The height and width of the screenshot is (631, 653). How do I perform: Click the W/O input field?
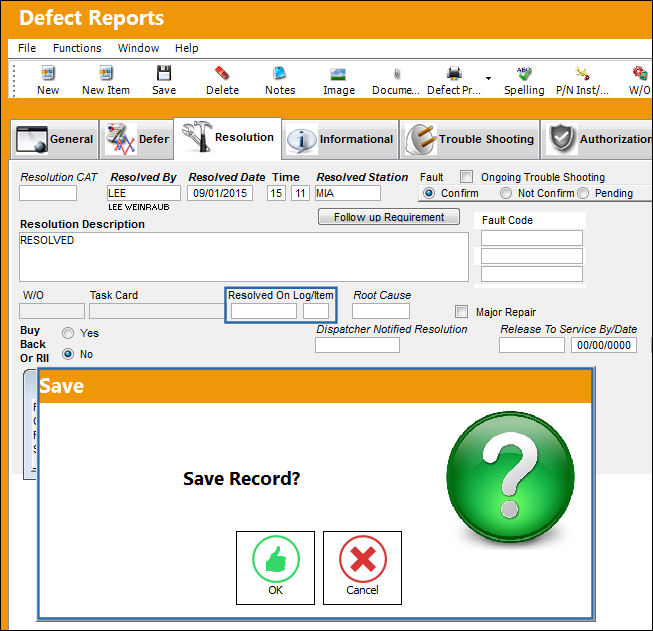[52, 311]
